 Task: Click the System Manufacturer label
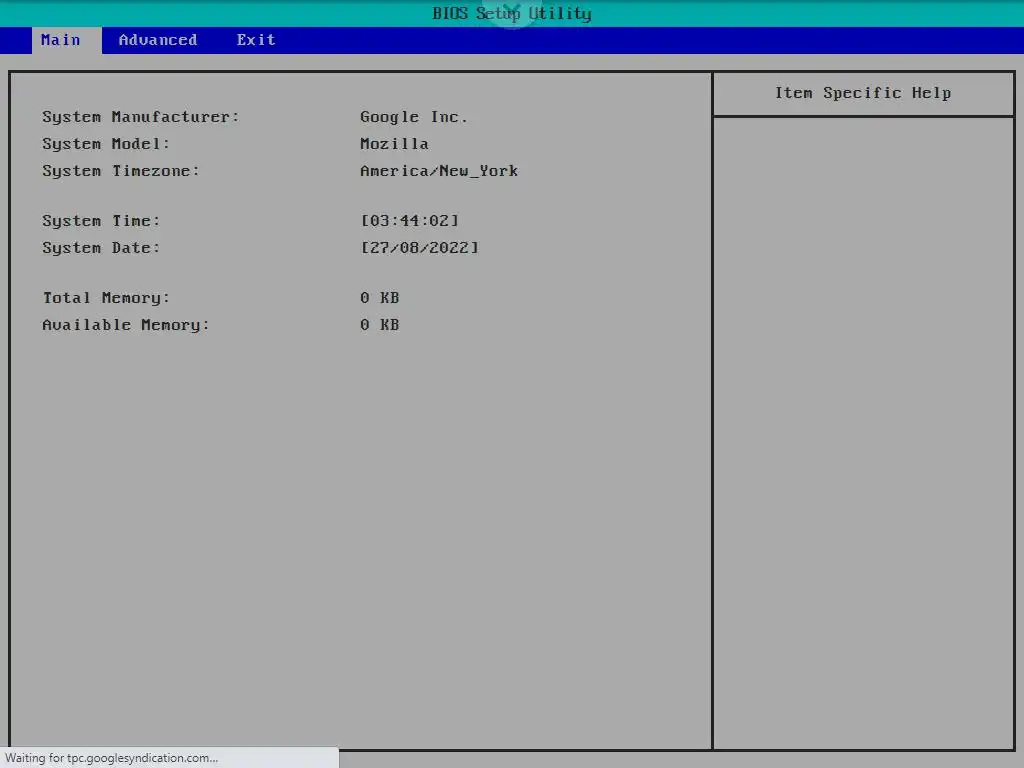141,118
